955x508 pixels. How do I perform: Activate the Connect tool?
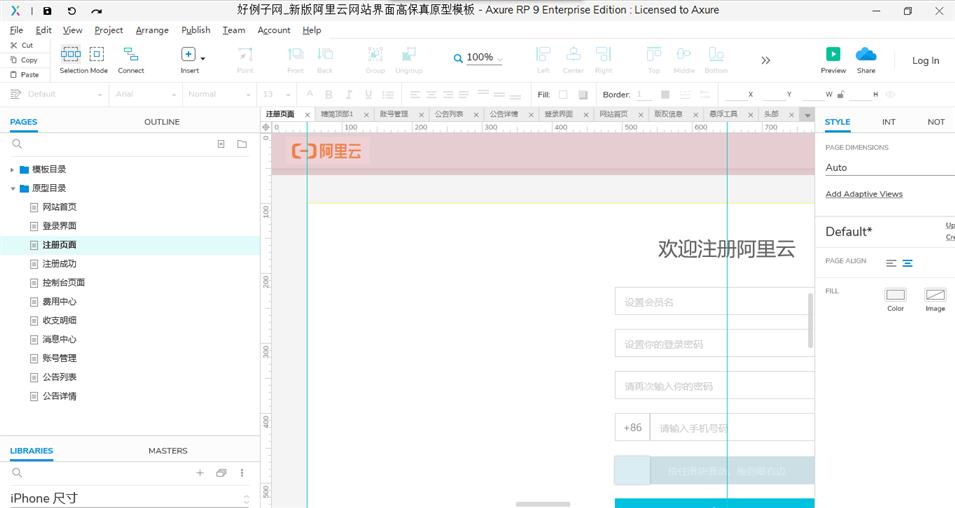point(131,59)
